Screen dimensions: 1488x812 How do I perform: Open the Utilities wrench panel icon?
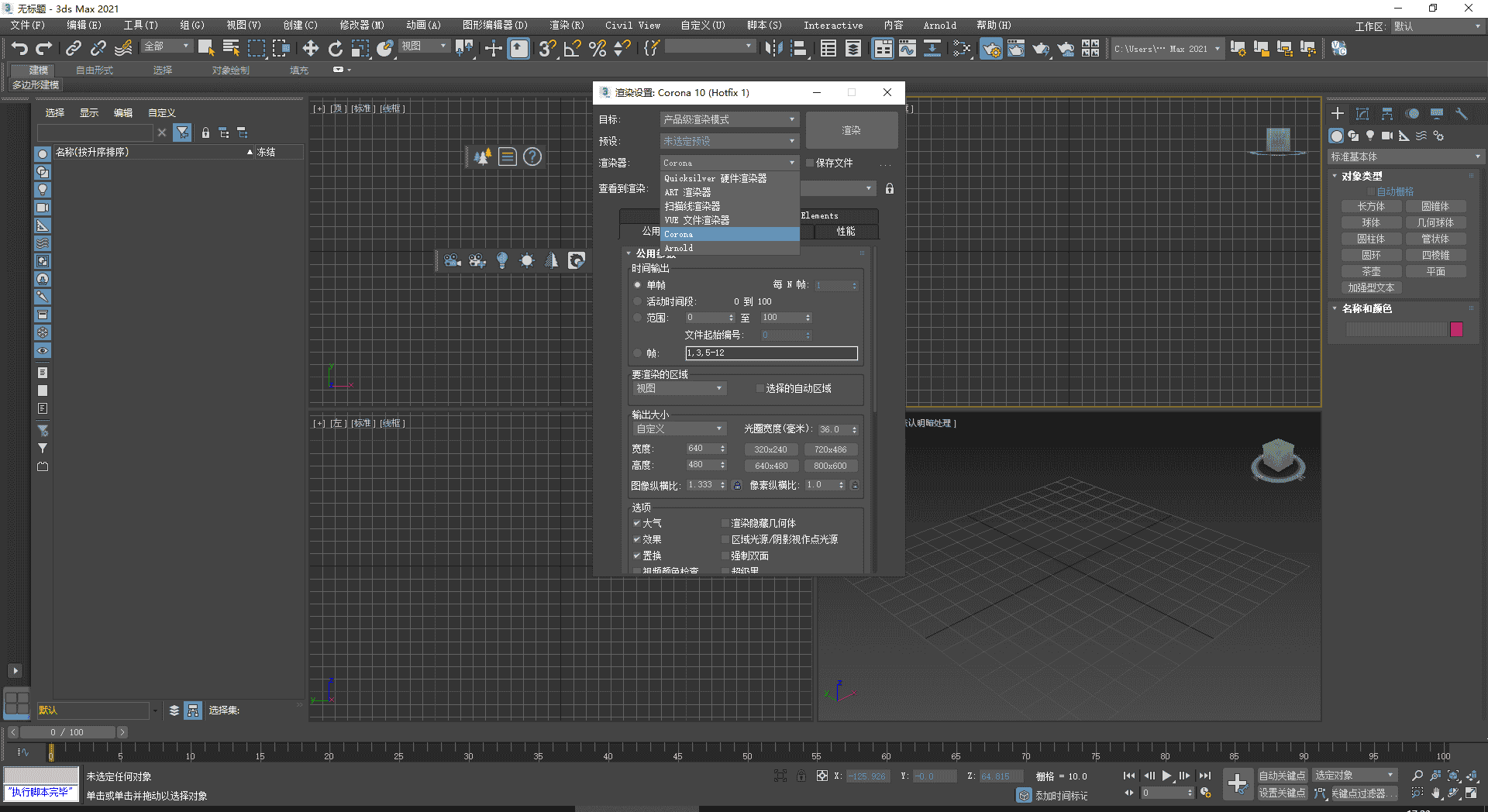point(1462,114)
